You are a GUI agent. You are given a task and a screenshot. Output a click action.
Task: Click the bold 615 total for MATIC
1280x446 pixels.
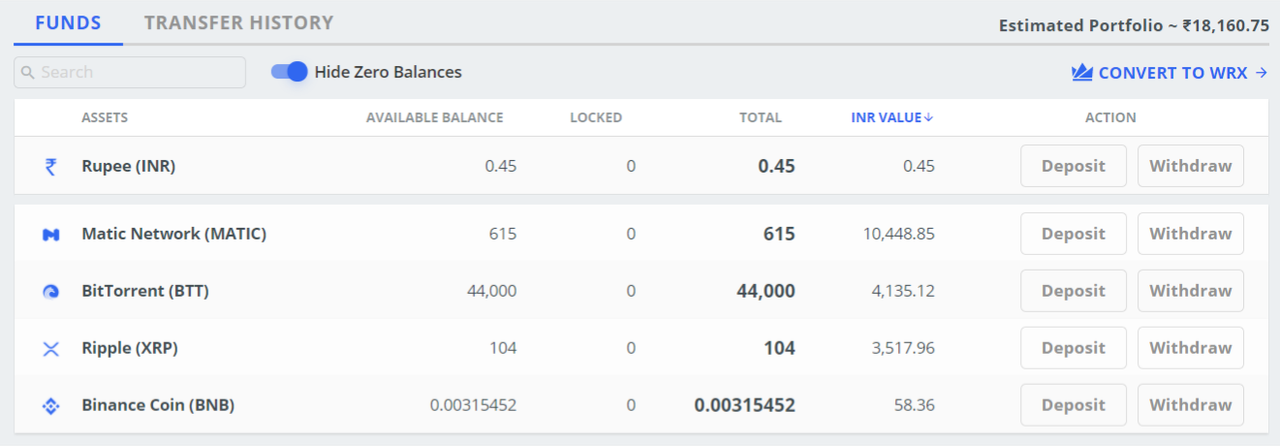click(780, 234)
